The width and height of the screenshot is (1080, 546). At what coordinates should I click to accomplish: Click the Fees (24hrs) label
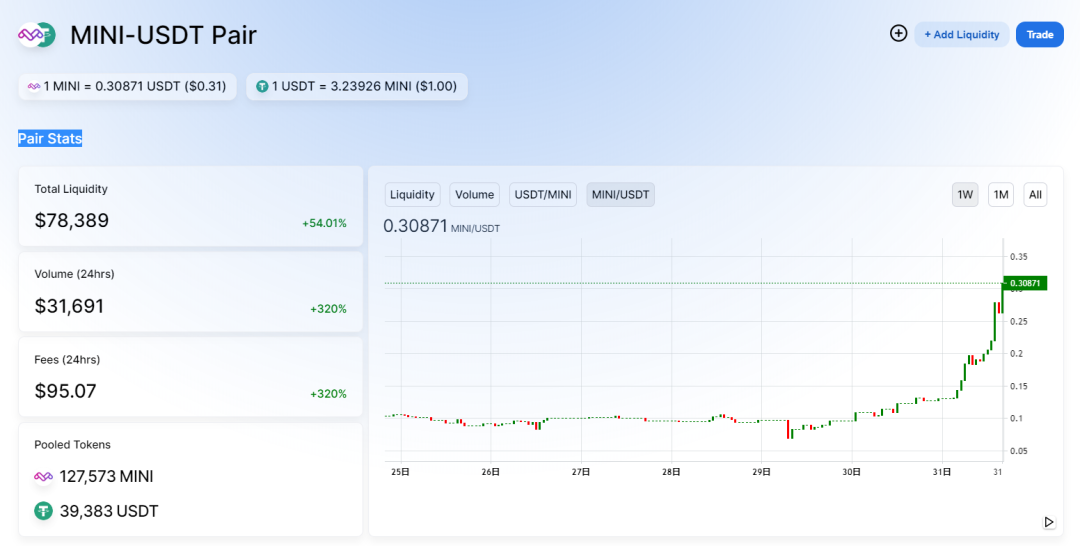67,359
